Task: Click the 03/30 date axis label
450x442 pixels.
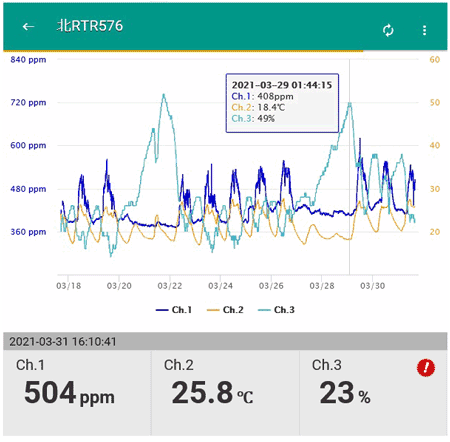Action: [372, 286]
